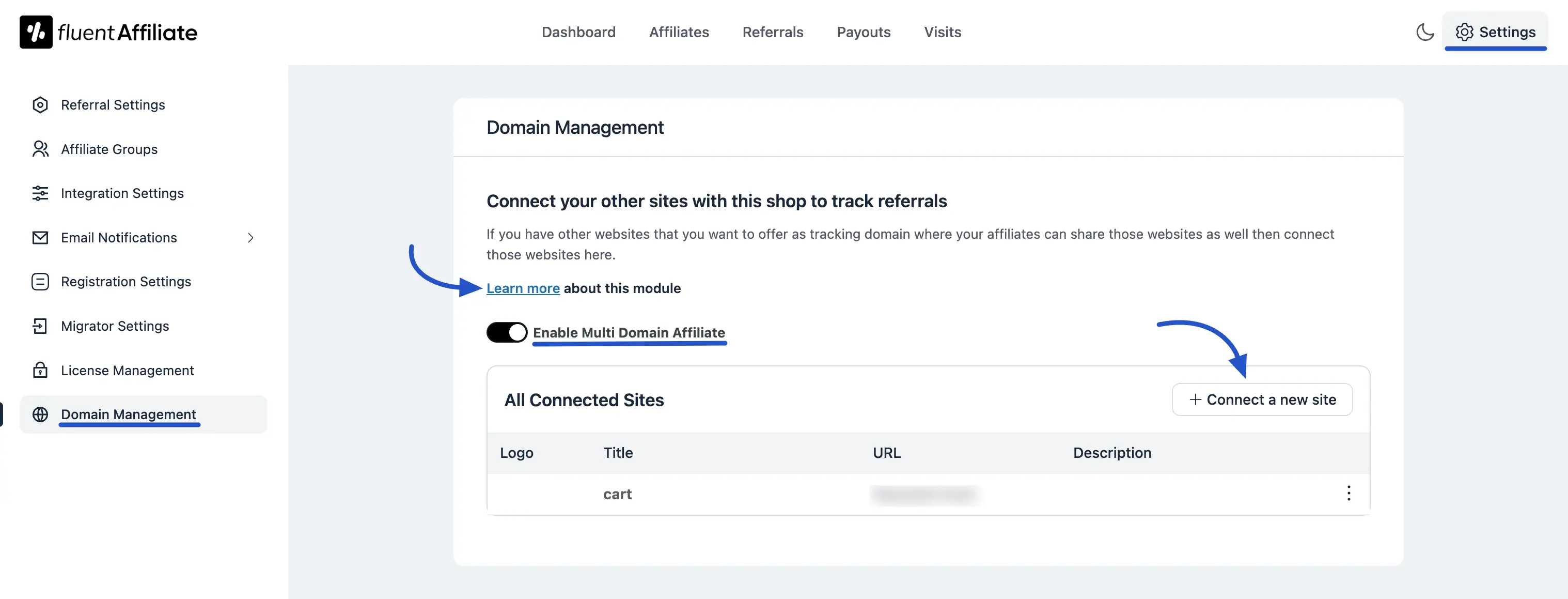Viewport: 1568px width, 599px height.
Task: Click the Learn more link
Action: click(x=523, y=288)
